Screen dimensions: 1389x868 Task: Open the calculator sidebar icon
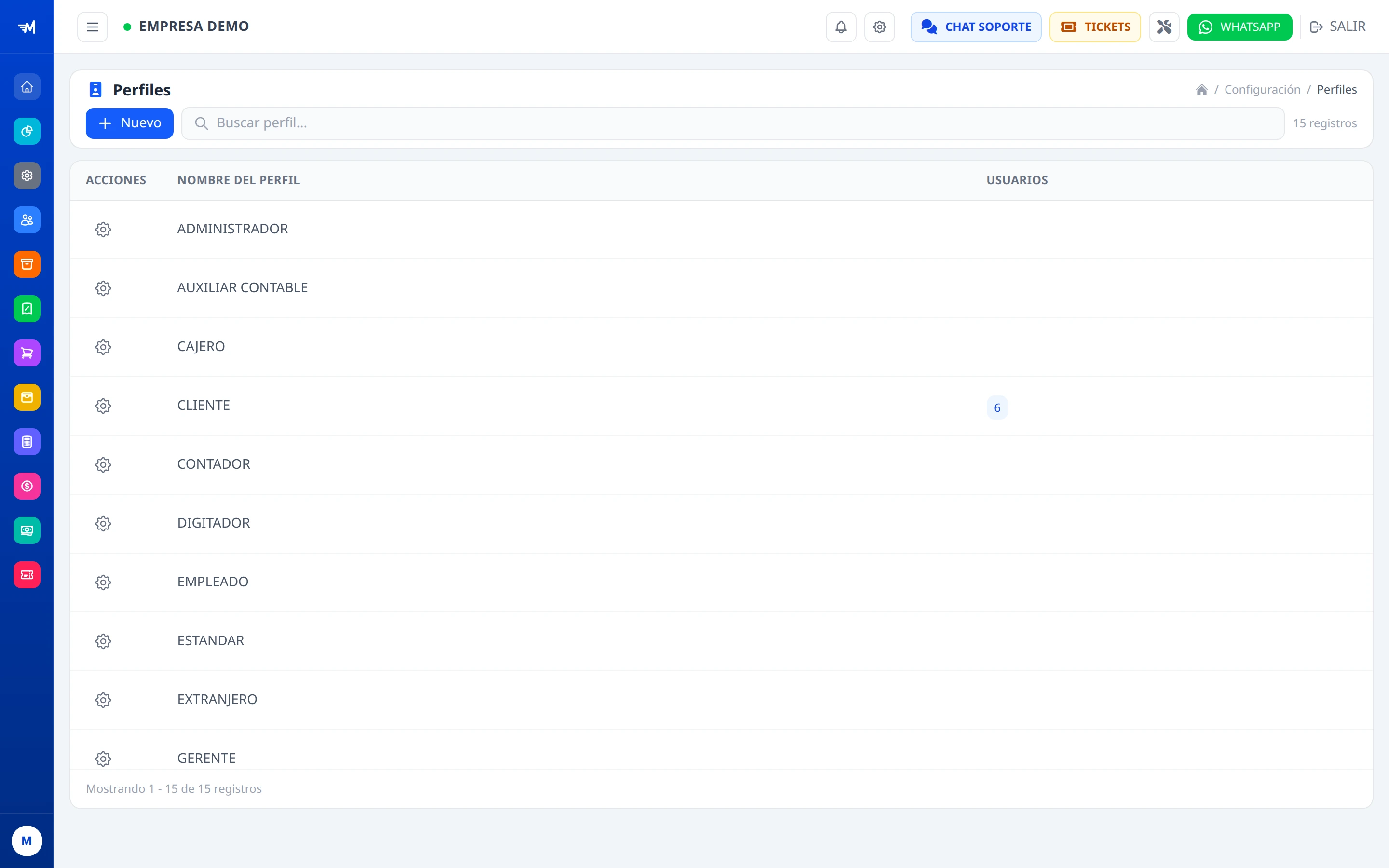(27, 442)
